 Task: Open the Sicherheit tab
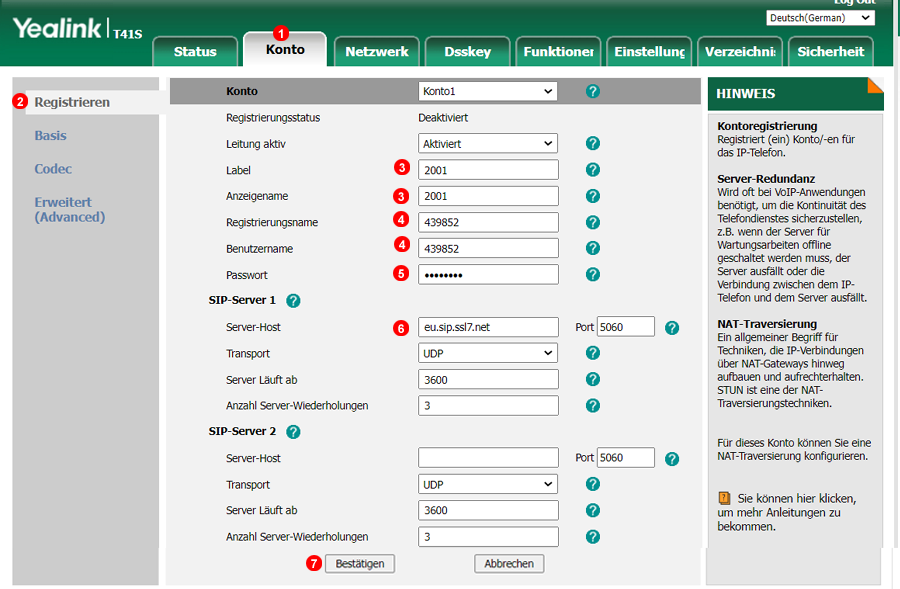831,51
